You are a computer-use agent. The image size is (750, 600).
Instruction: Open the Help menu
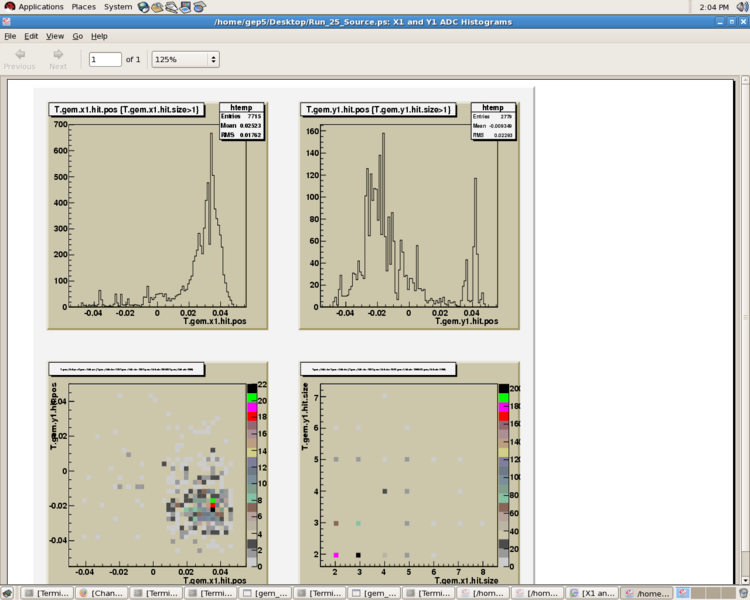pyautogui.click(x=99, y=36)
